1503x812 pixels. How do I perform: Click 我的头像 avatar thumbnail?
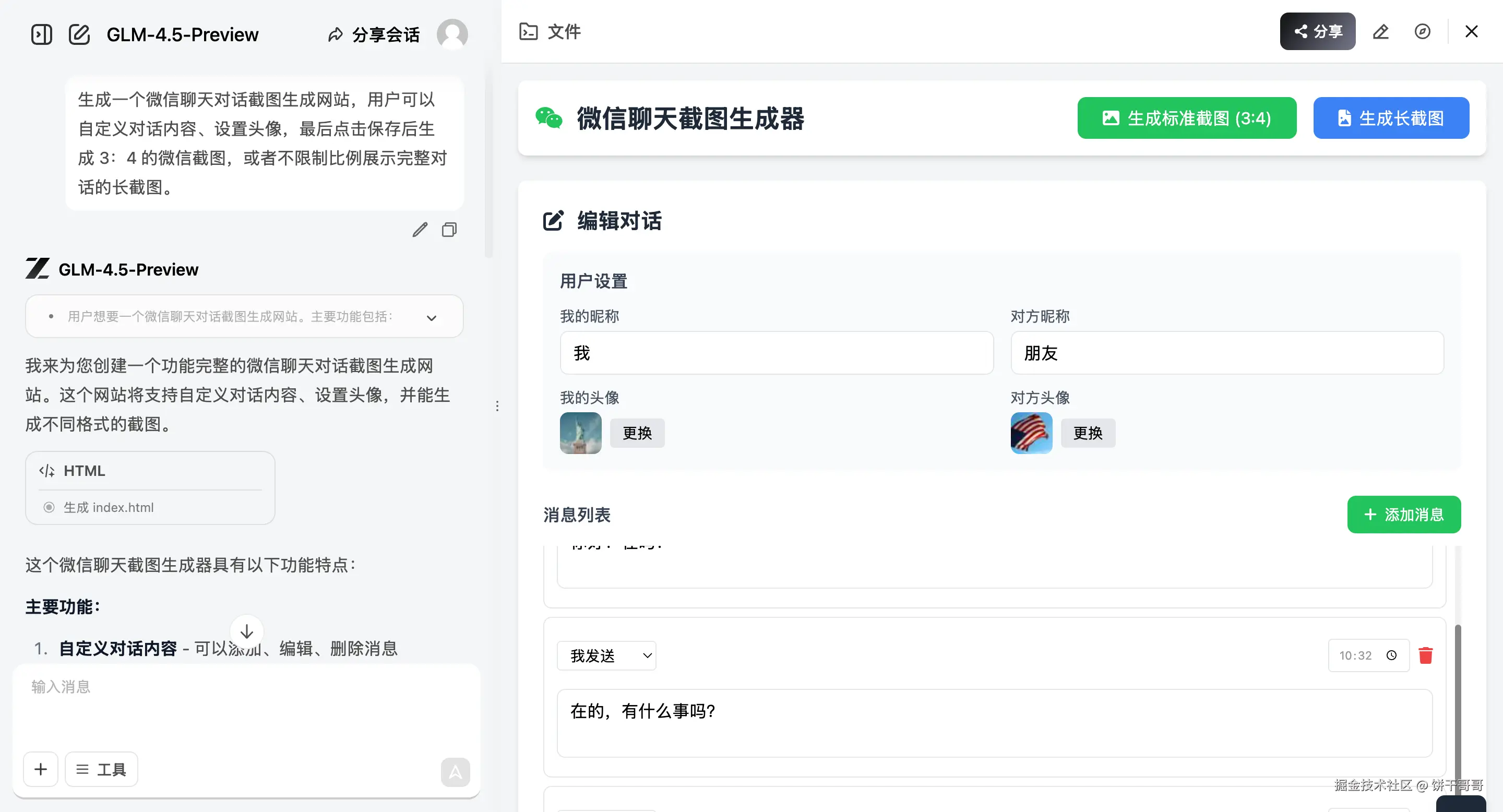click(580, 433)
